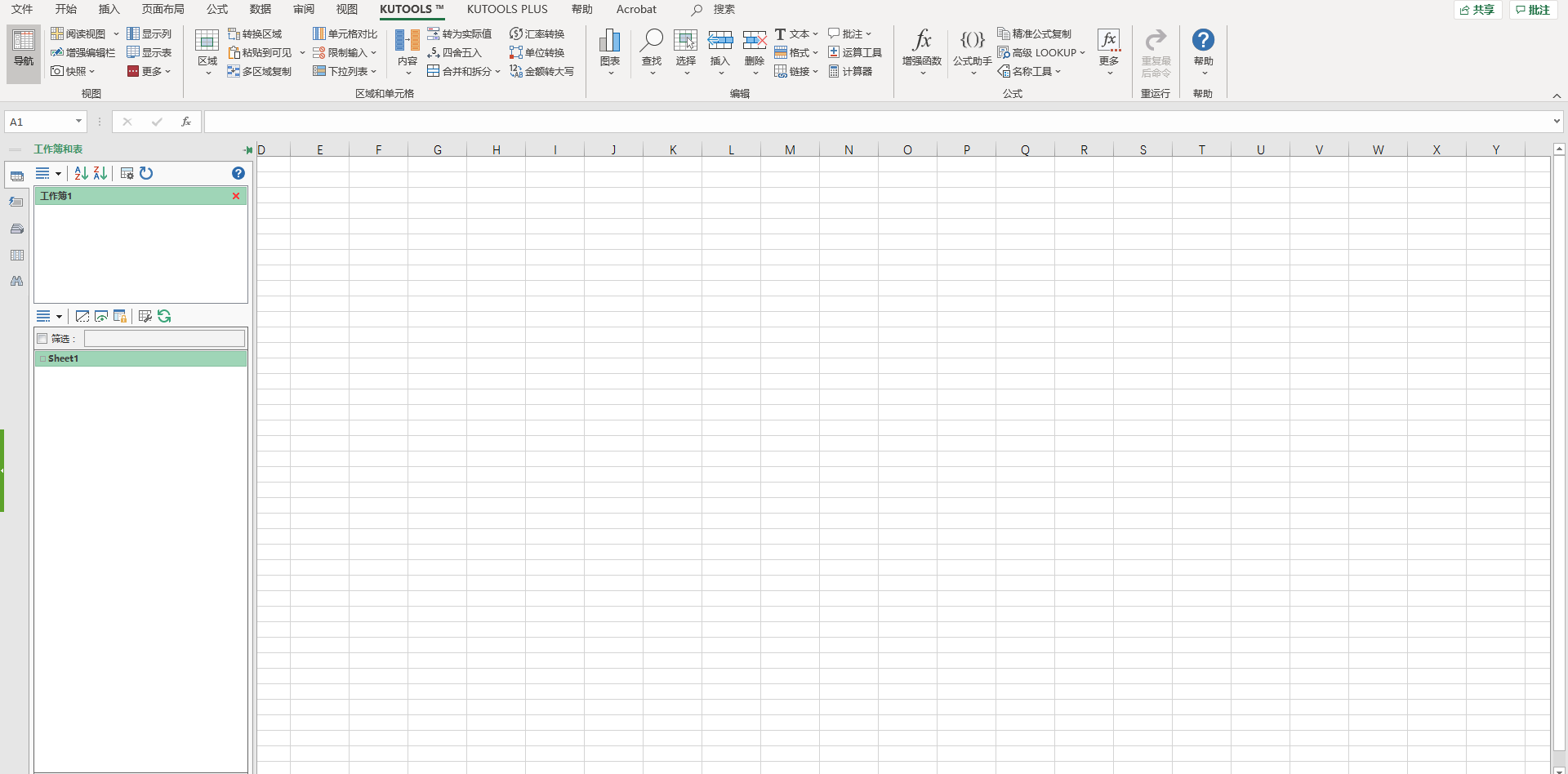The width and height of the screenshot is (1568, 774).
Task: Close 工作簿1 with the red X
Action: pos(236,196)
